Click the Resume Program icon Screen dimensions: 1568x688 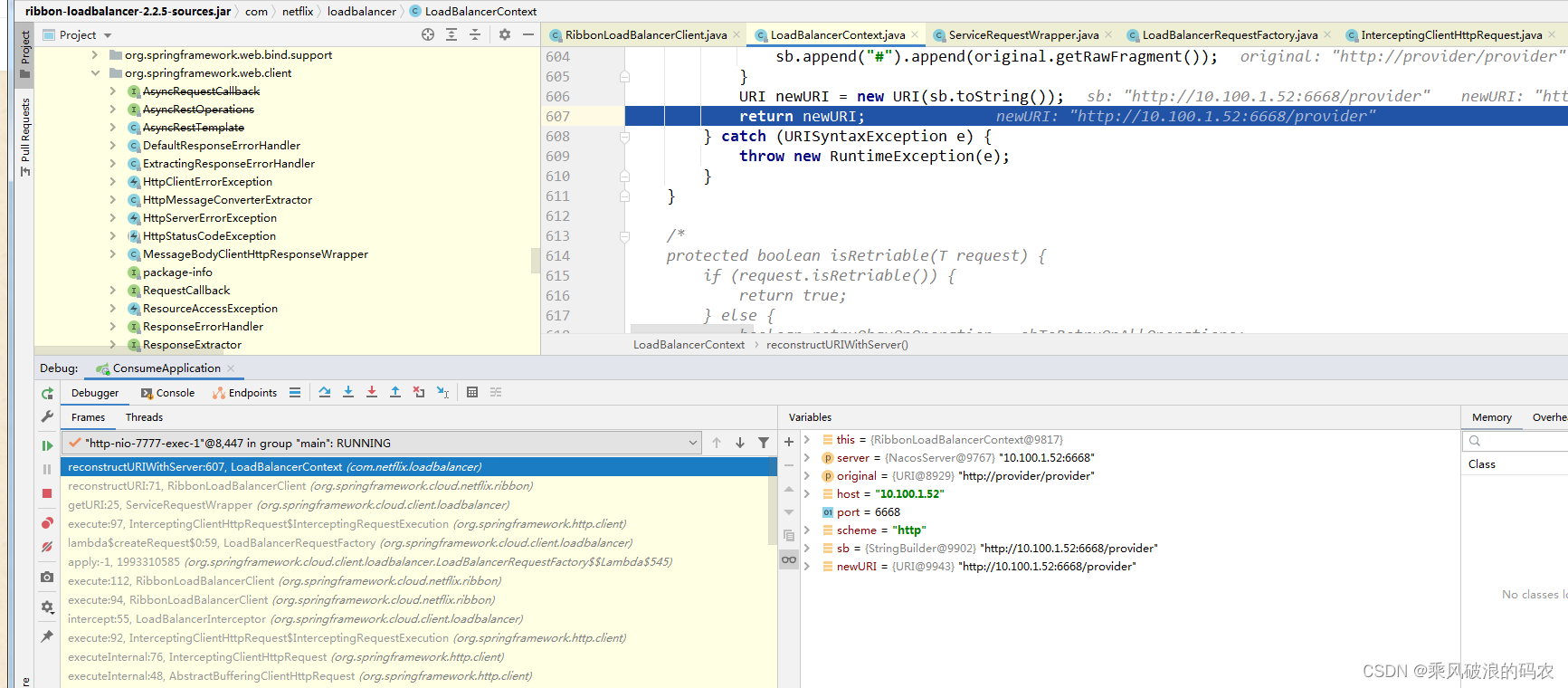(x=47, y=445)
